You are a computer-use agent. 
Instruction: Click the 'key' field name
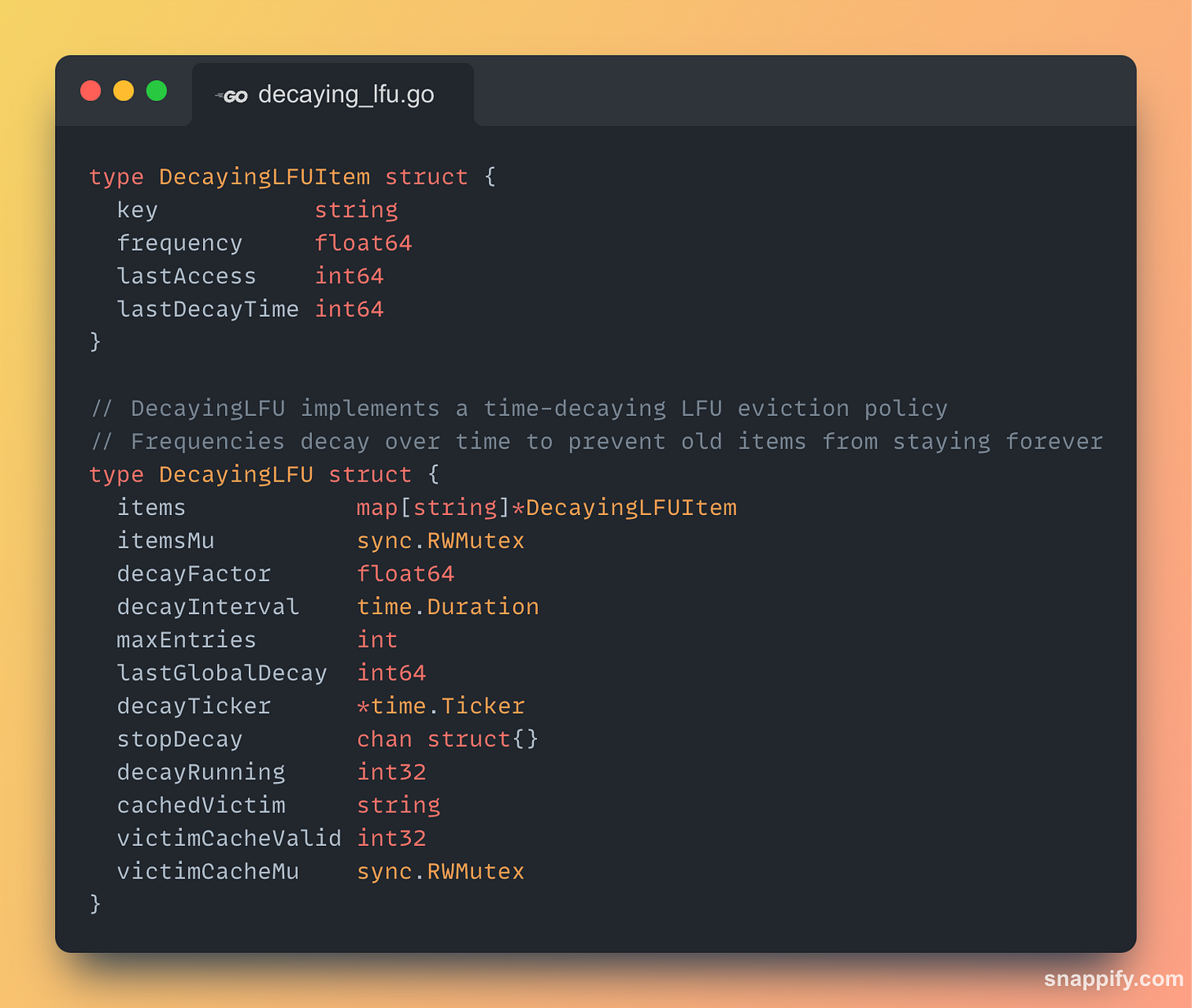tap(138, 210)
